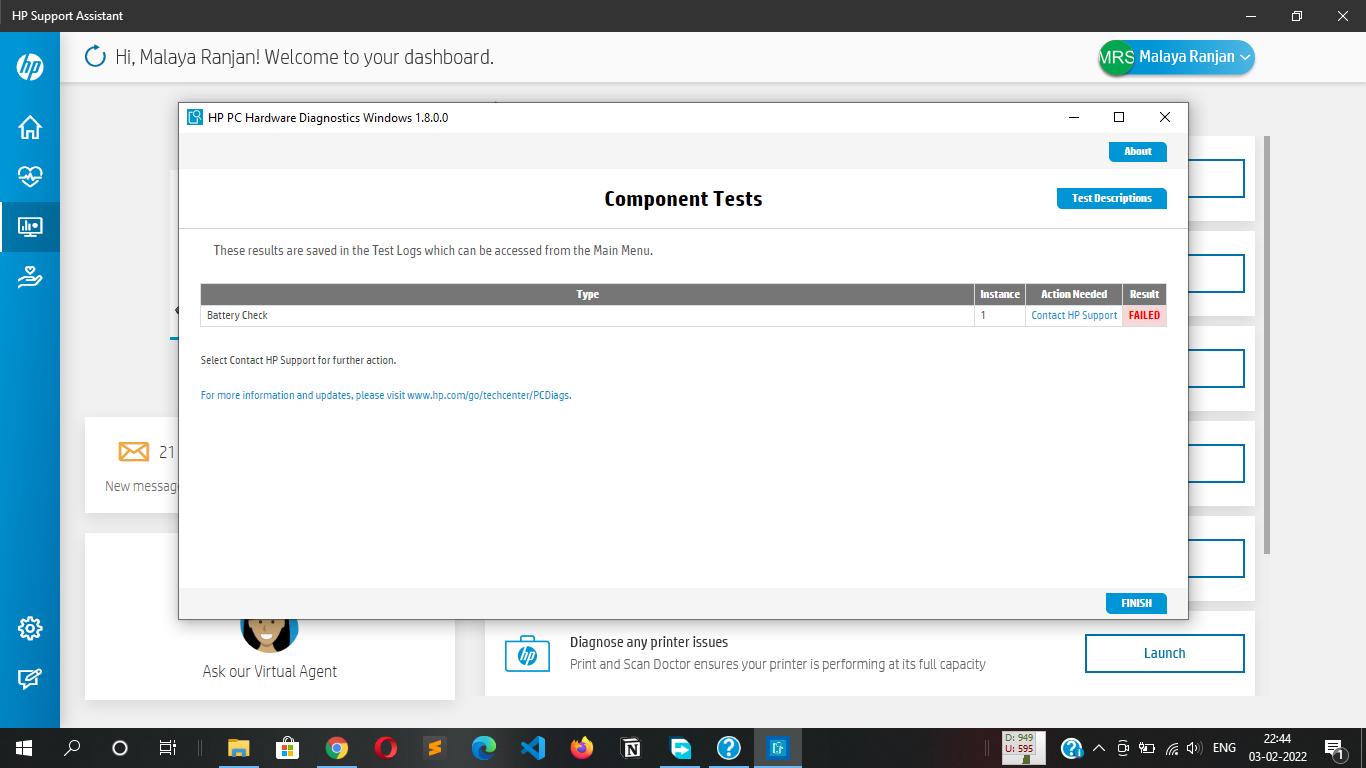Open the Home page from the HP sidebar
1366x768 pixels.
[x=29, y=127]
